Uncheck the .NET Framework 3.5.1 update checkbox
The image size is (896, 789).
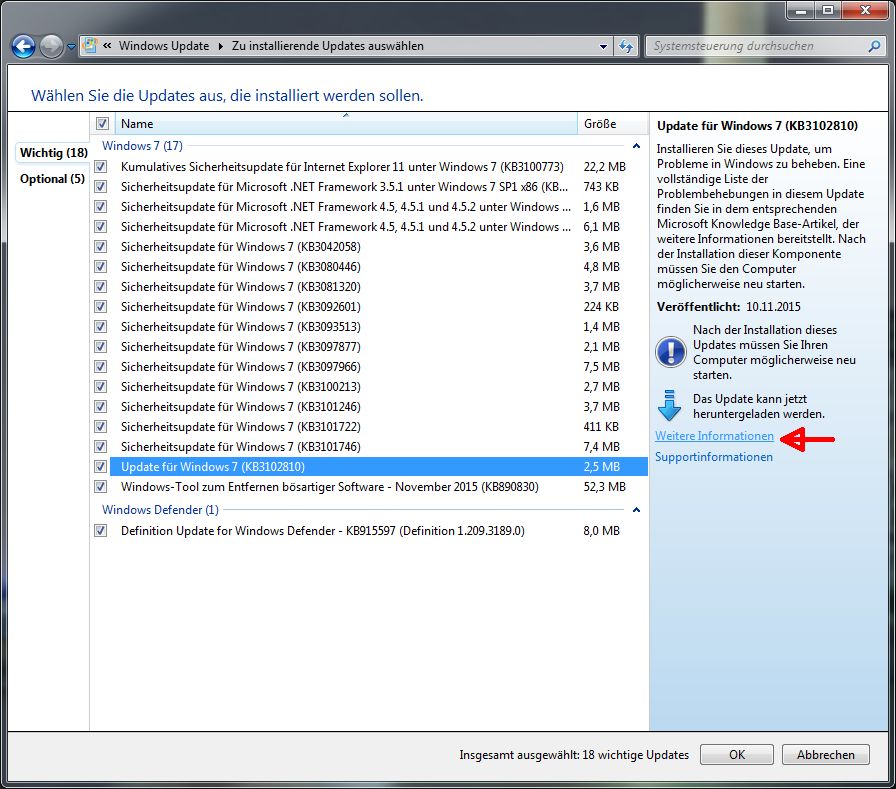tap(101, 186)
